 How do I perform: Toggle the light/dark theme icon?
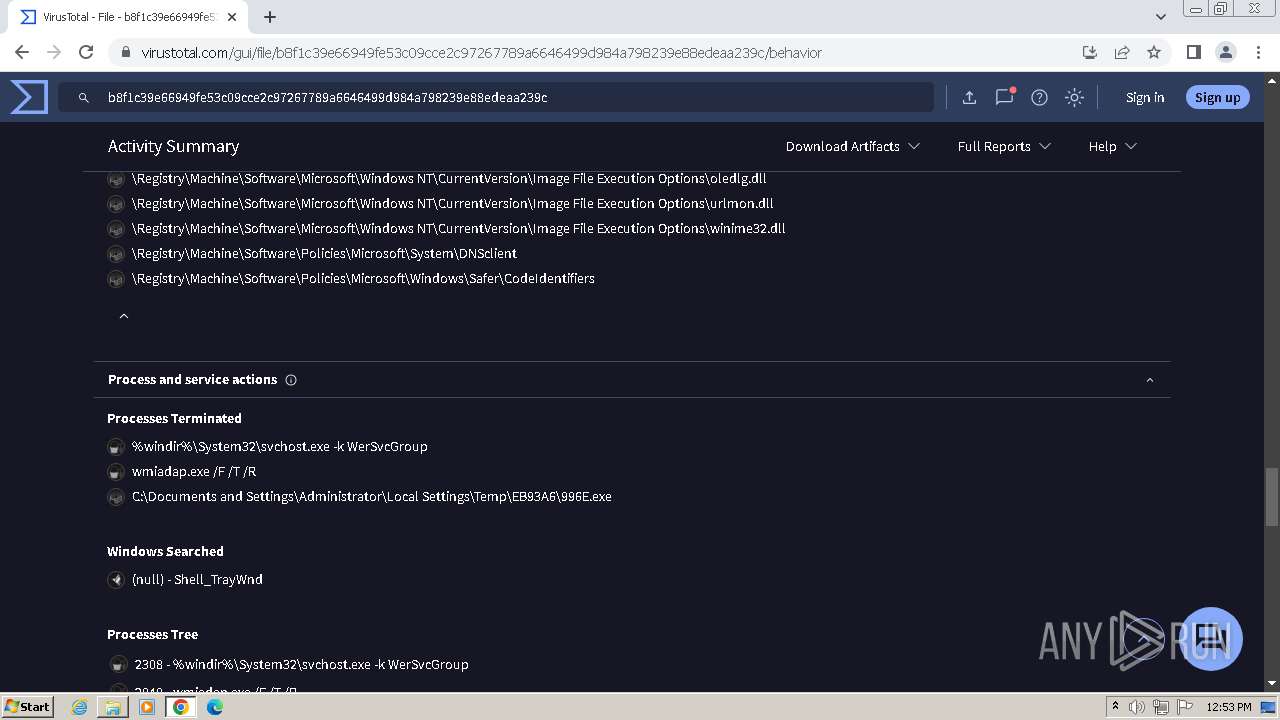[1074, 97]
